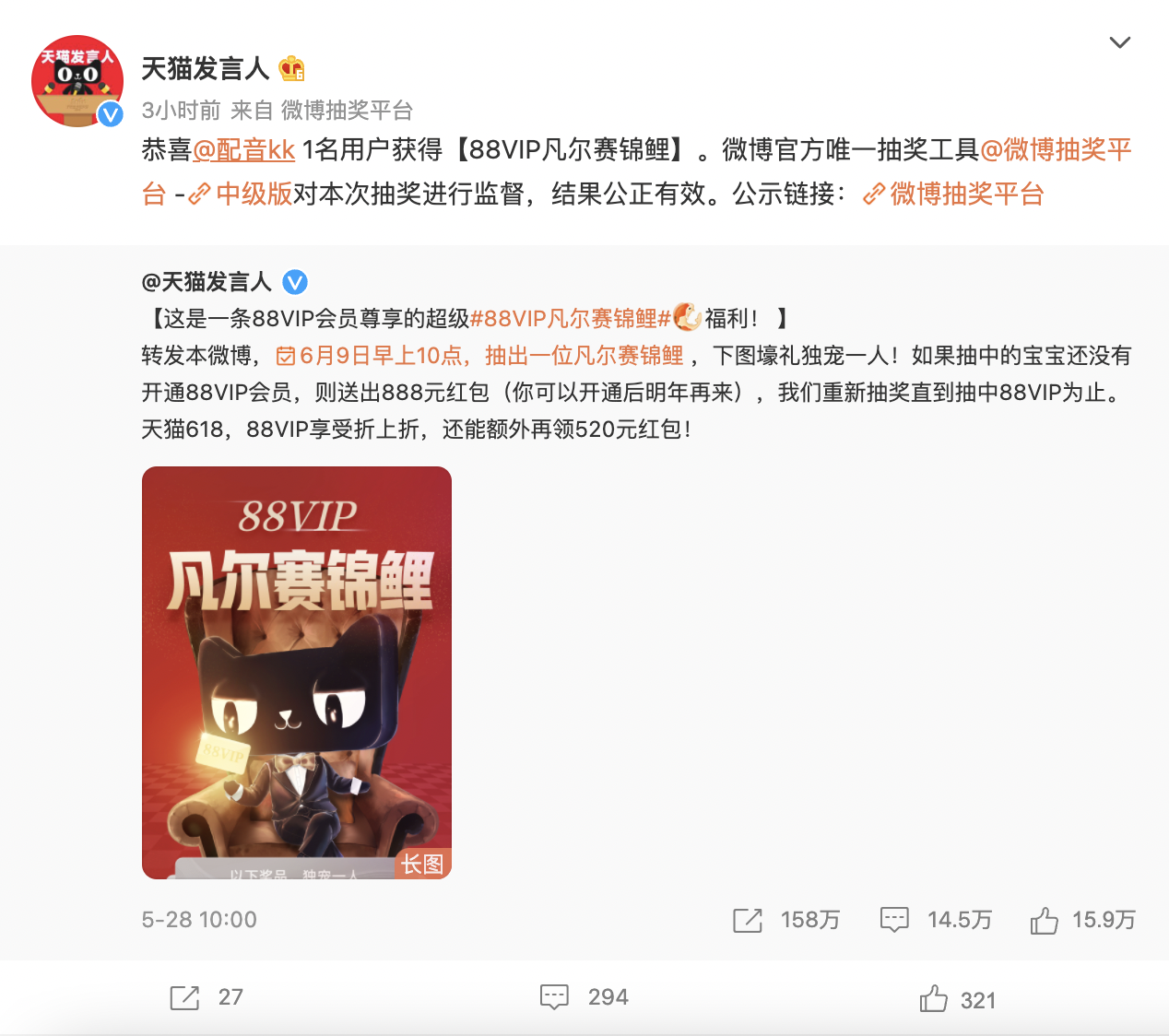The image size is (1169, 1036).
Task: Click the 天猫发言人 profile avatar
Action: click(x=77, y=81)
